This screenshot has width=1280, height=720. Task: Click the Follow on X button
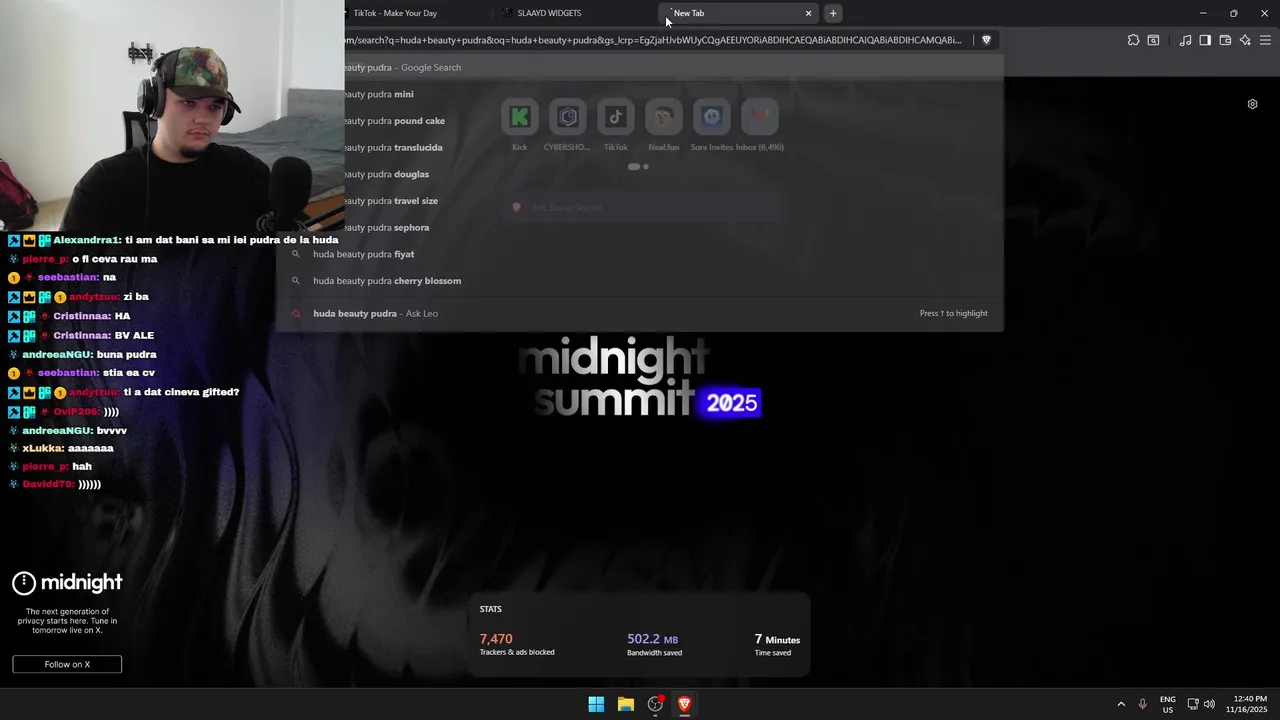[67, 664]
